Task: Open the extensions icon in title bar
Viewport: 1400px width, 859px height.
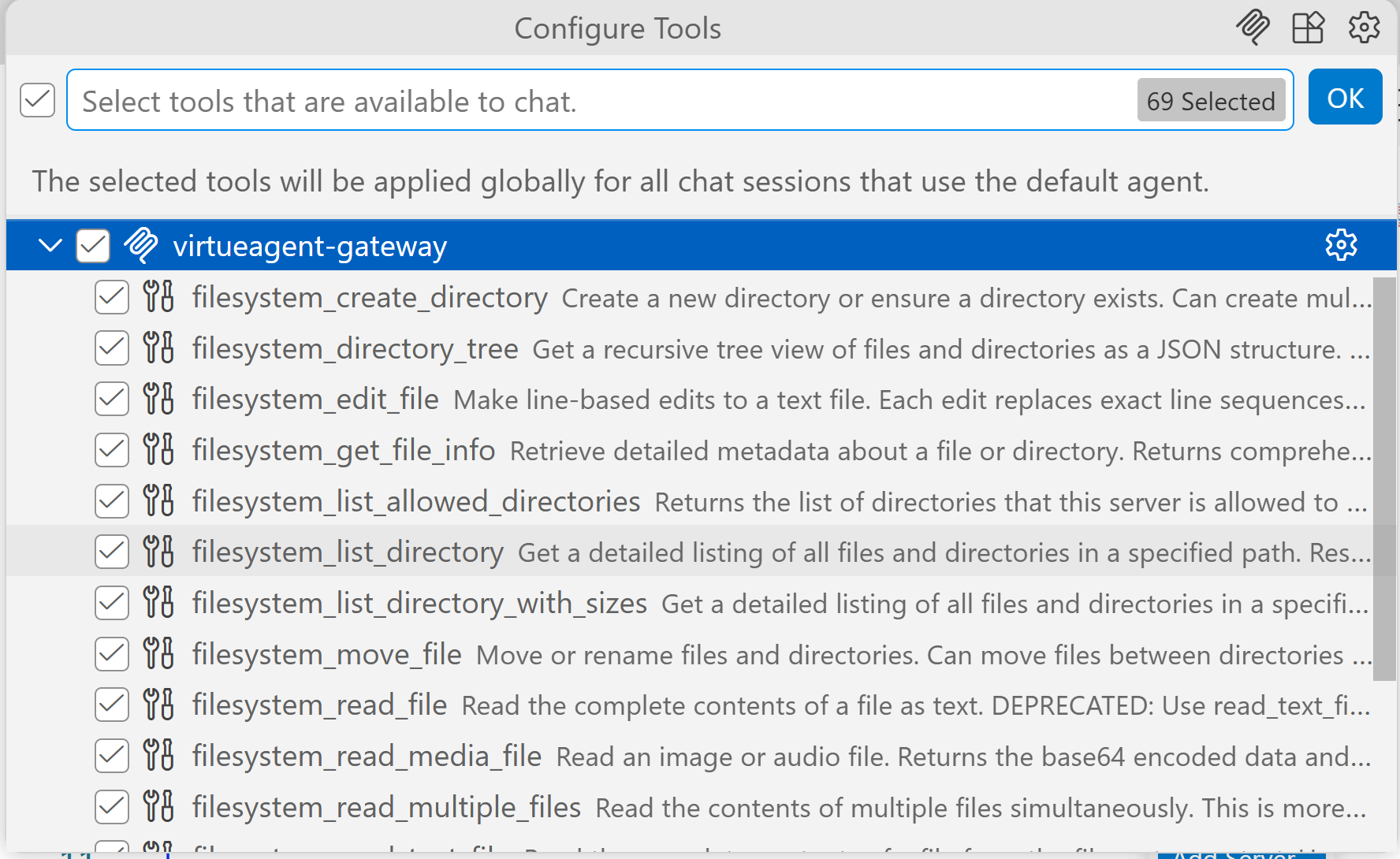Action: pos(1308,28)
